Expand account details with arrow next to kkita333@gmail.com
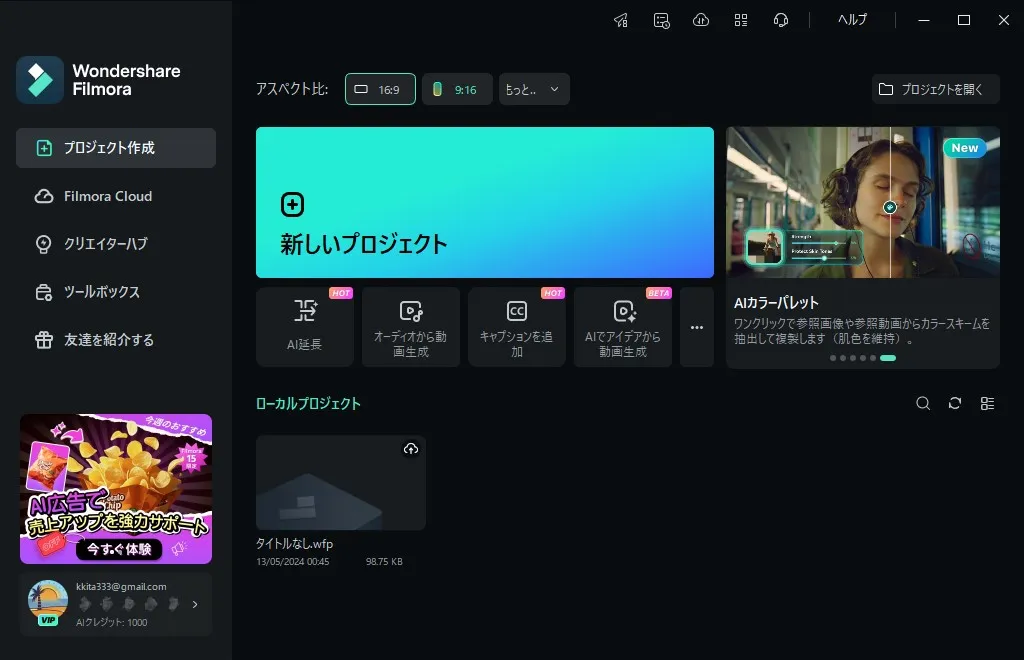This screenshot has width=1024, height=660. [x=196, y=603]
